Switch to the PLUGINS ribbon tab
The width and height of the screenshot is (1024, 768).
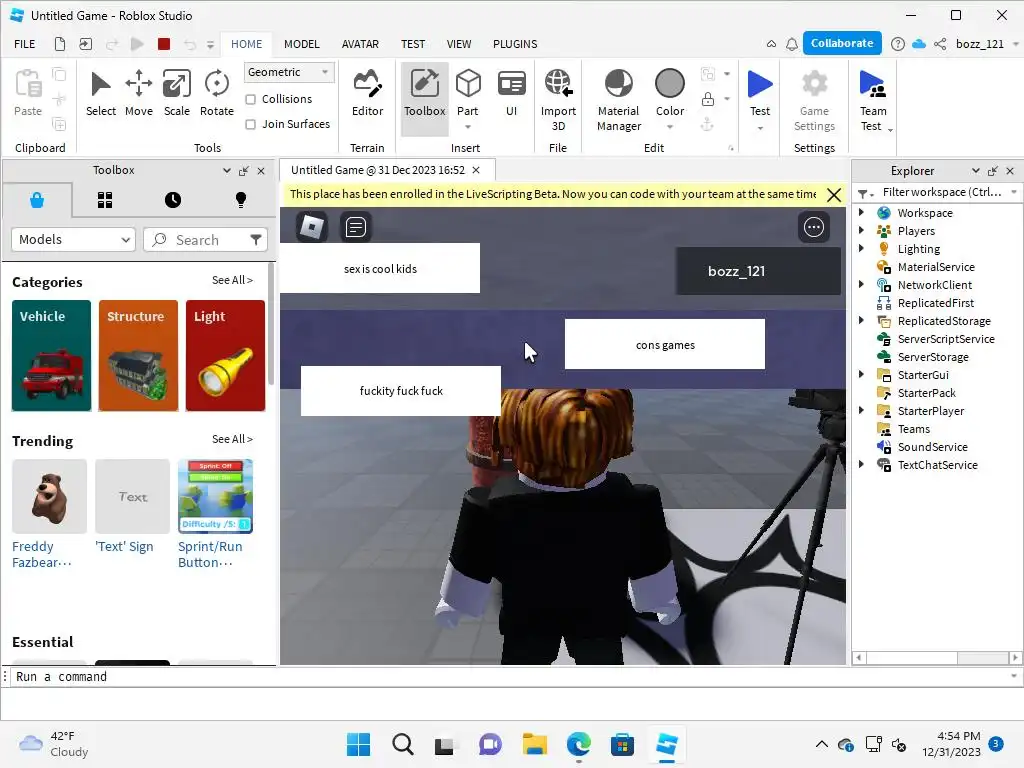[515, 44]
